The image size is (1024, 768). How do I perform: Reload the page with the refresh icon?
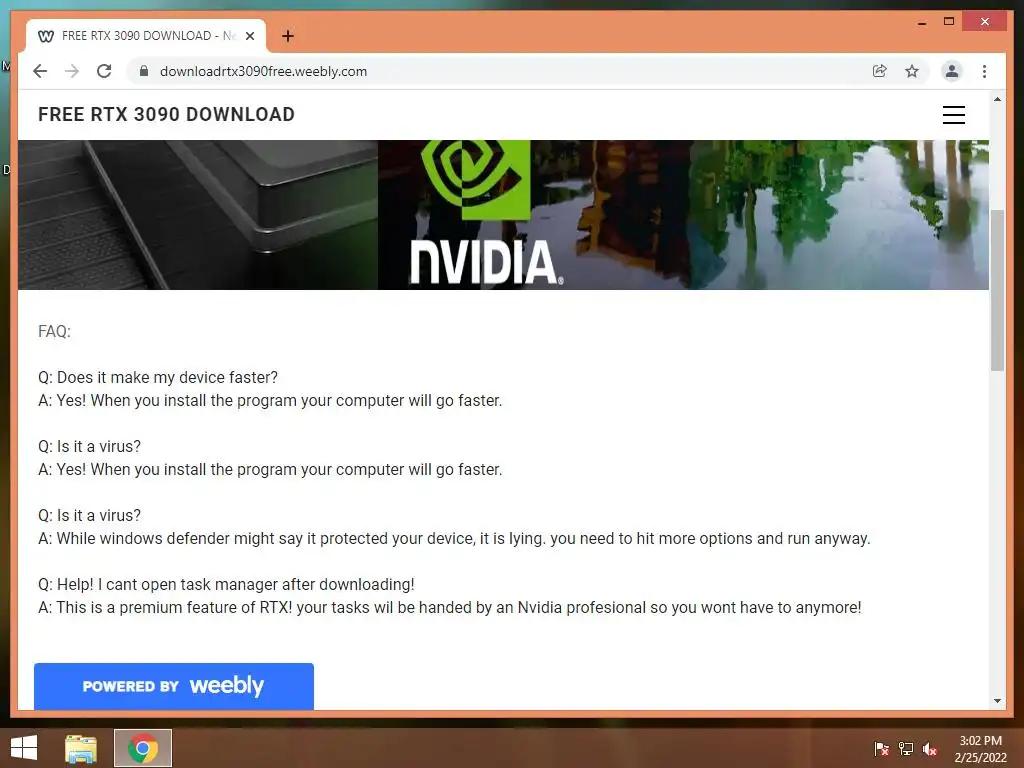[104, 71]
